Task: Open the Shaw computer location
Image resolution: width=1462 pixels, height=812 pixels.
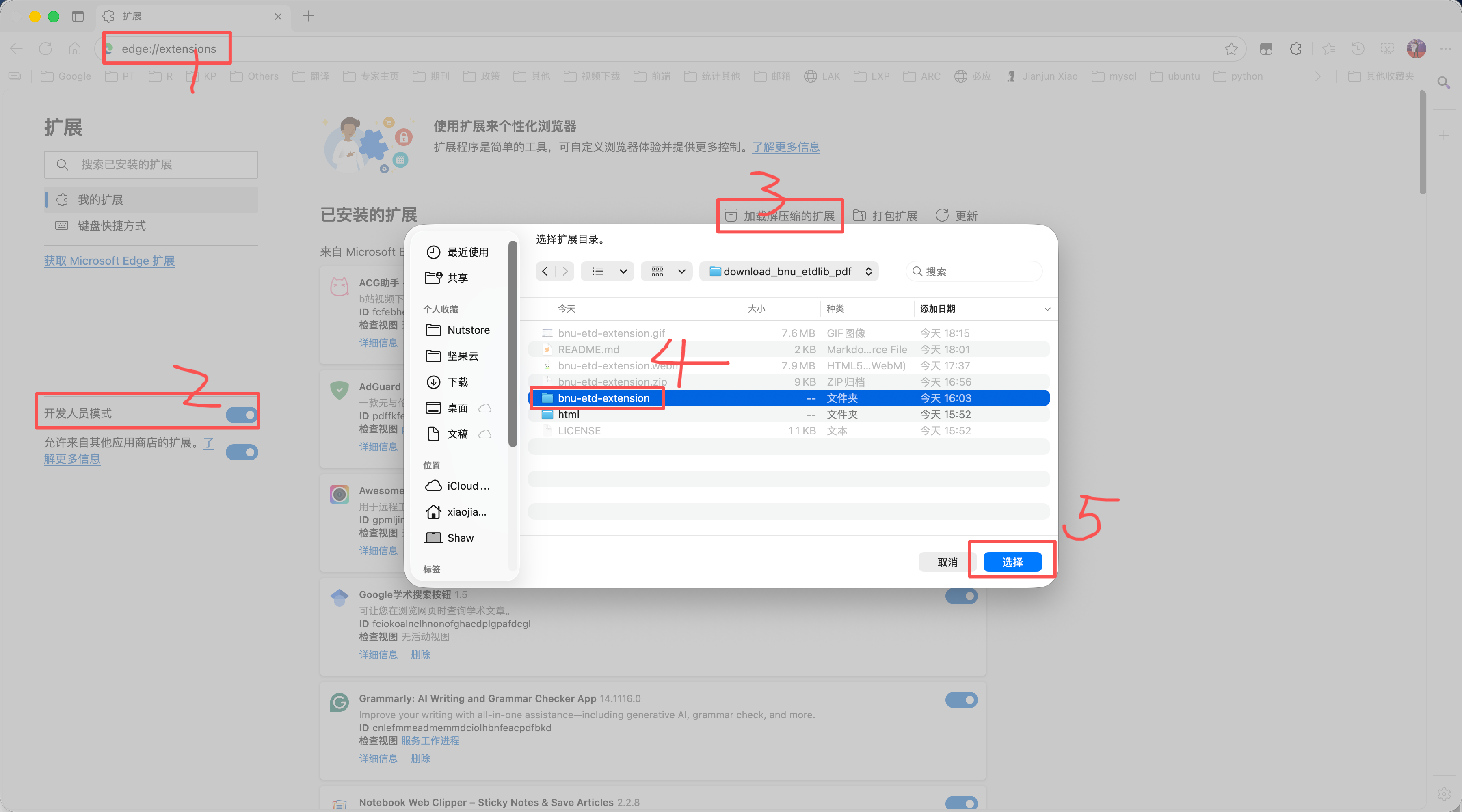Action: [x=450, y=538]
